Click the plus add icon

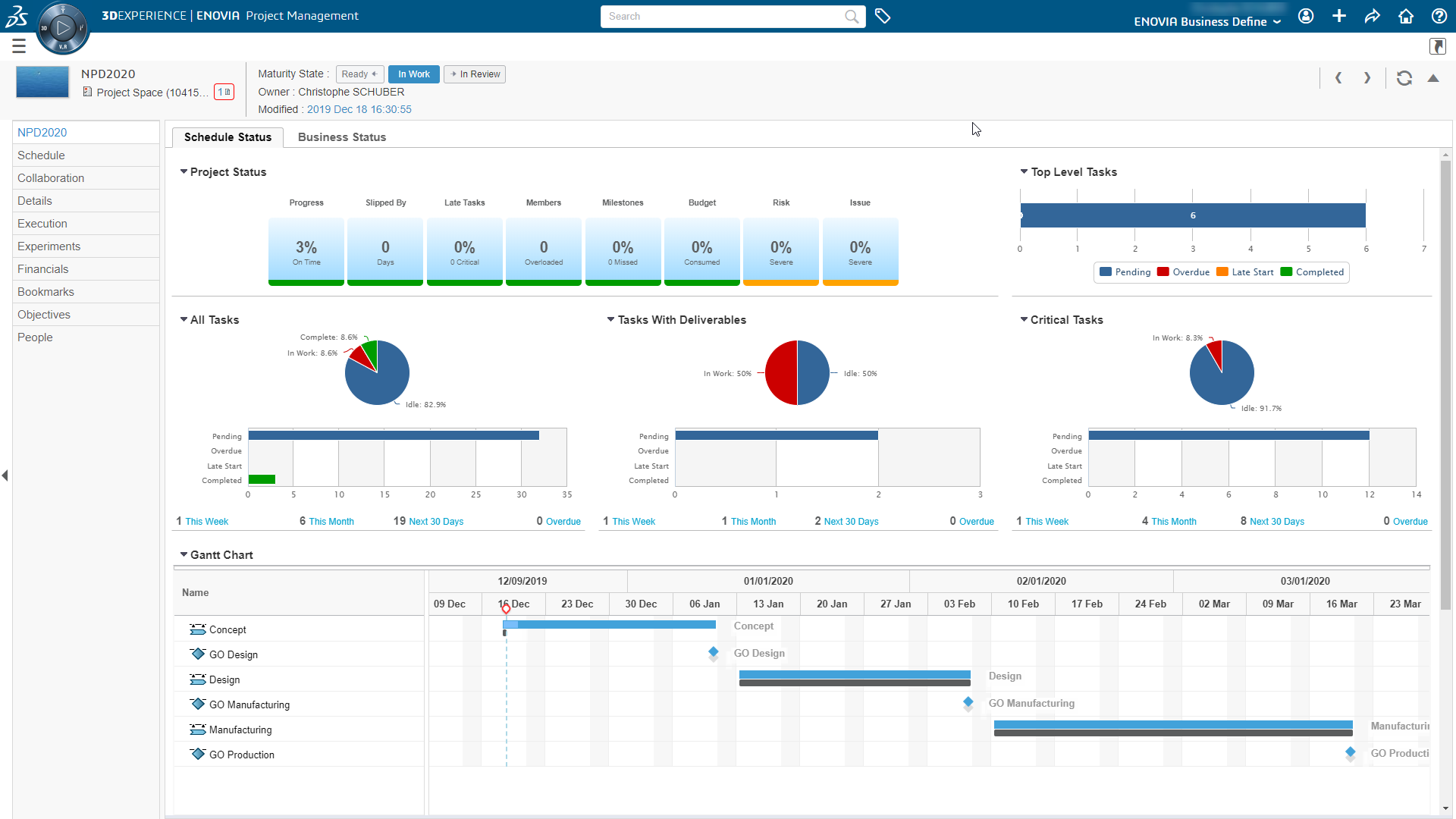[x=1339, y=16]
